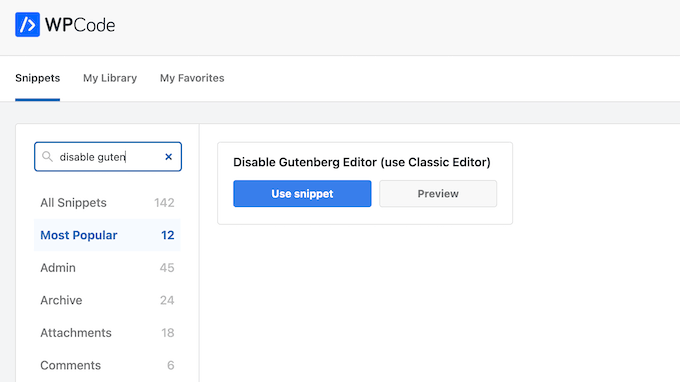Open the My Favorites tab
The image size is (680, 382).
click(192, 78)
